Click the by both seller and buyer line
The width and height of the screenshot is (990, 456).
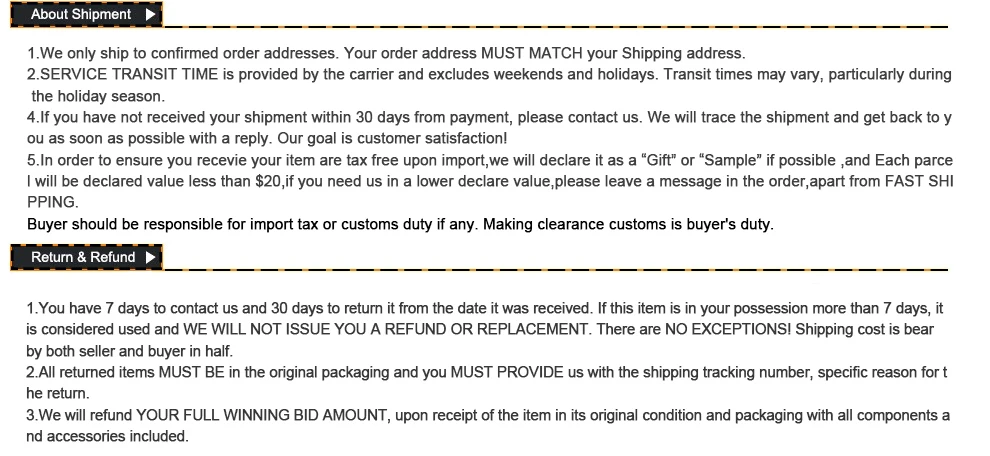coord(129,351)
